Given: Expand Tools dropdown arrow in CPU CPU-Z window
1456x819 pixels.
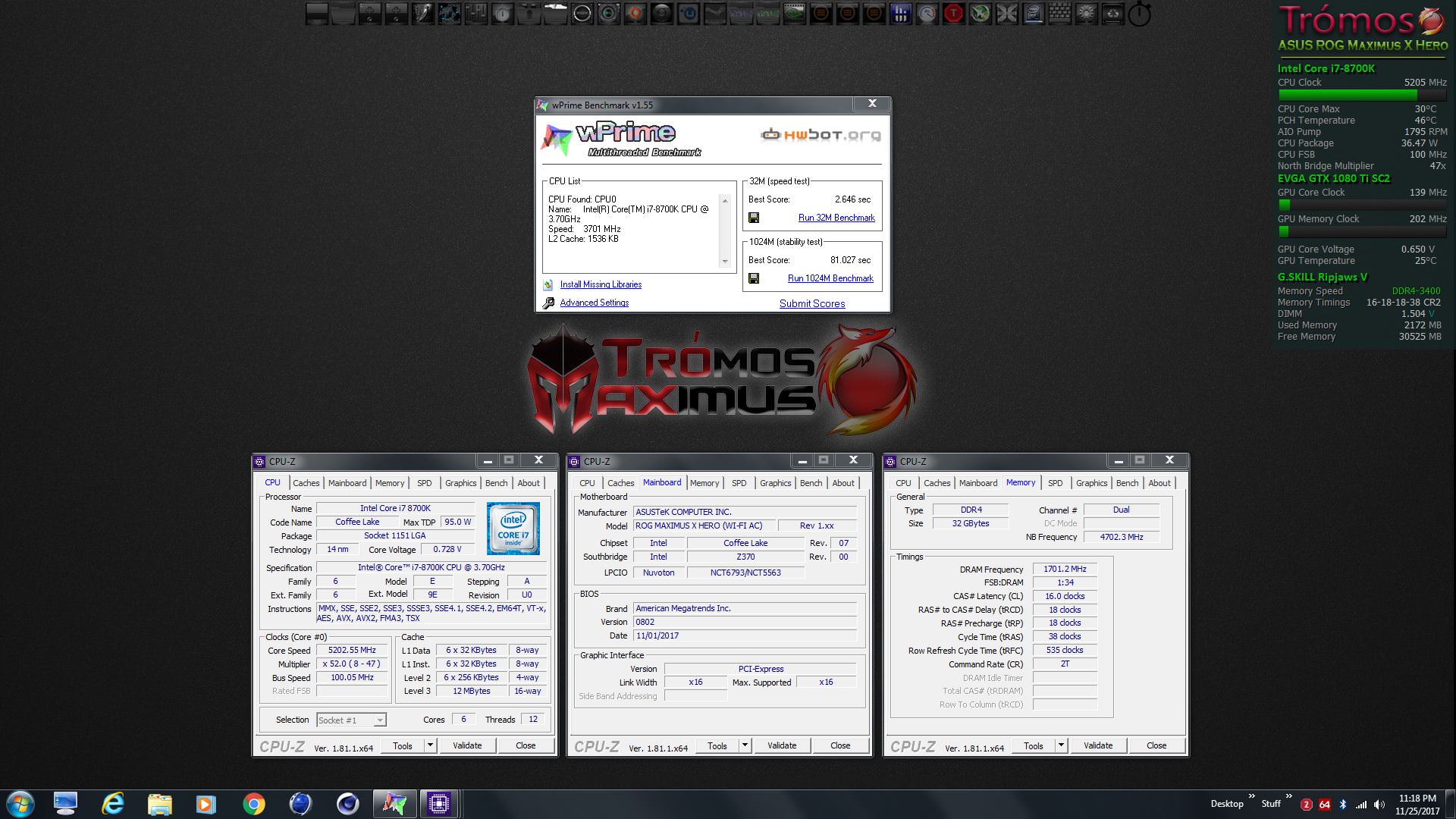Looking at the screenshot, I should (430, 745).
